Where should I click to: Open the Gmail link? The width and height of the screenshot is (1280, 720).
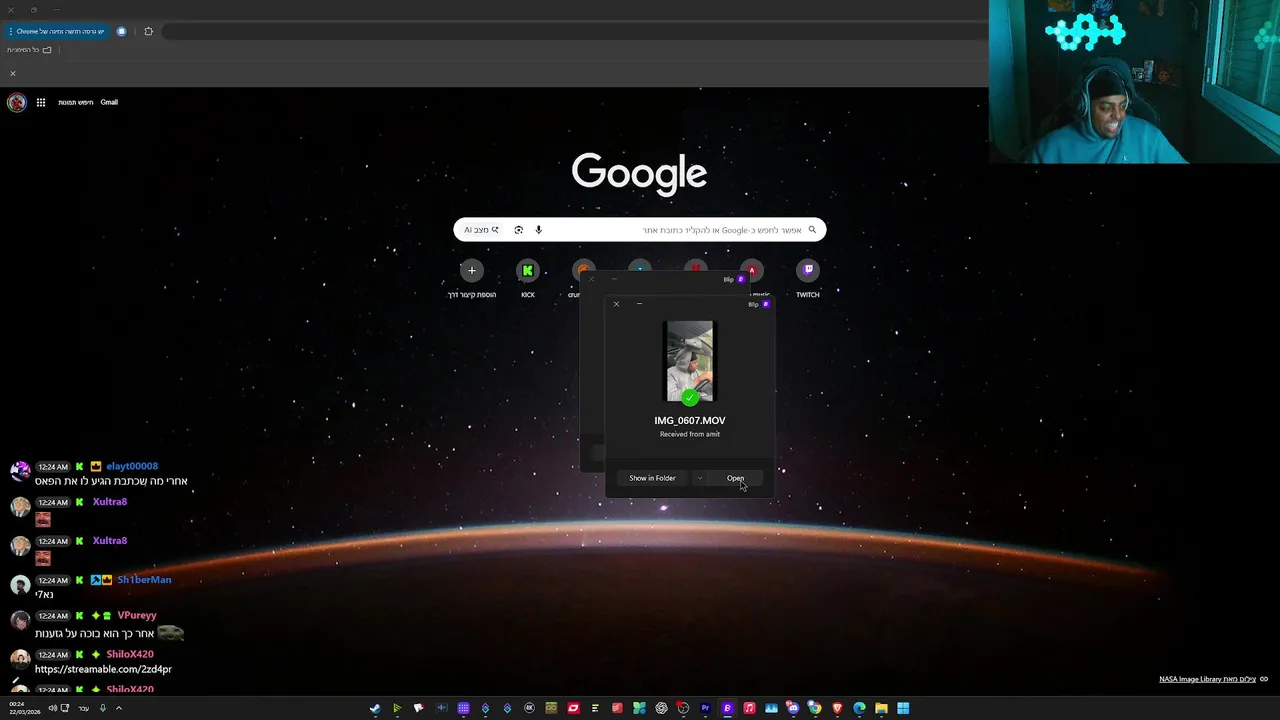tap(109, 102)
